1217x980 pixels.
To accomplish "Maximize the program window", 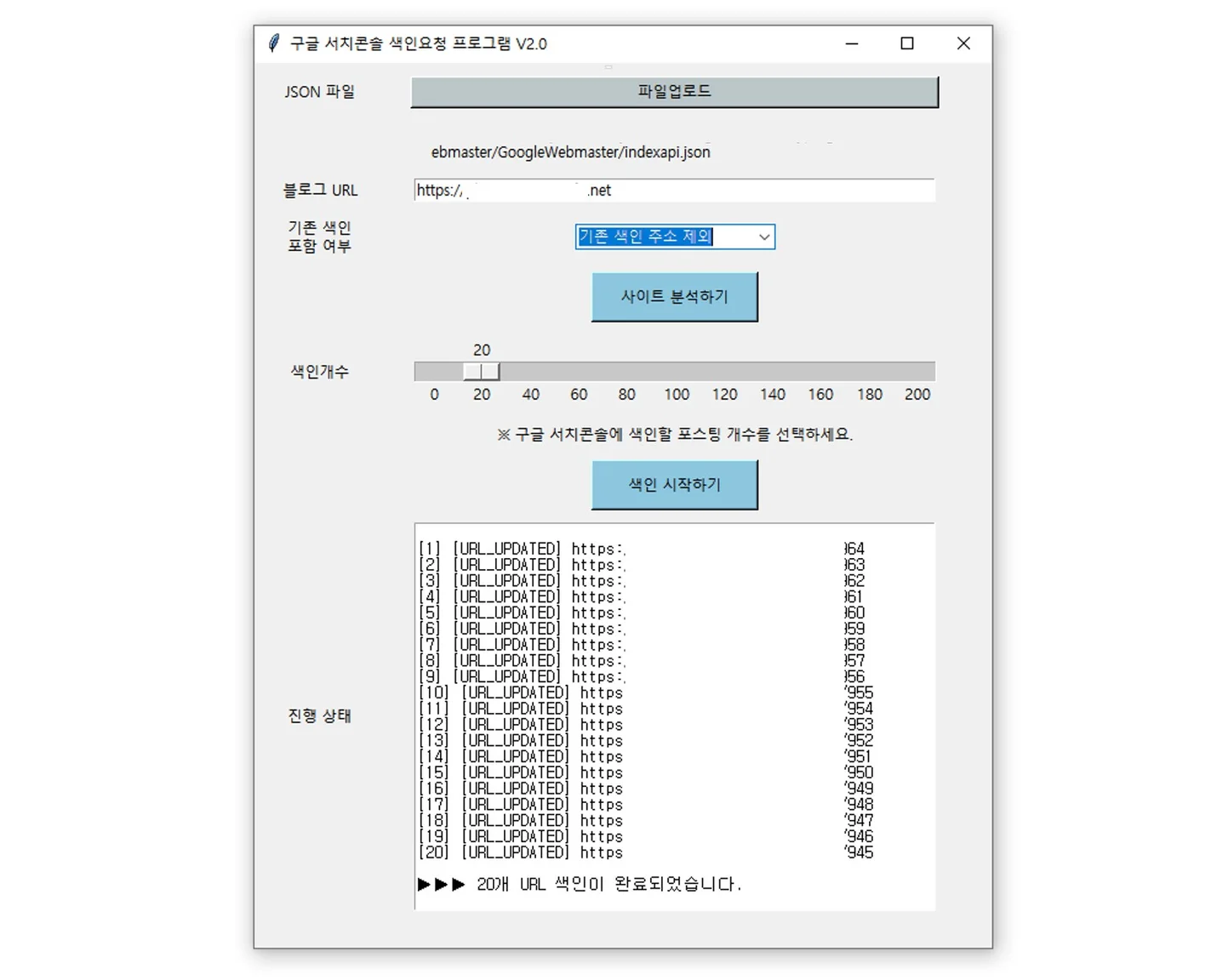I will click(x=907, y=43).
